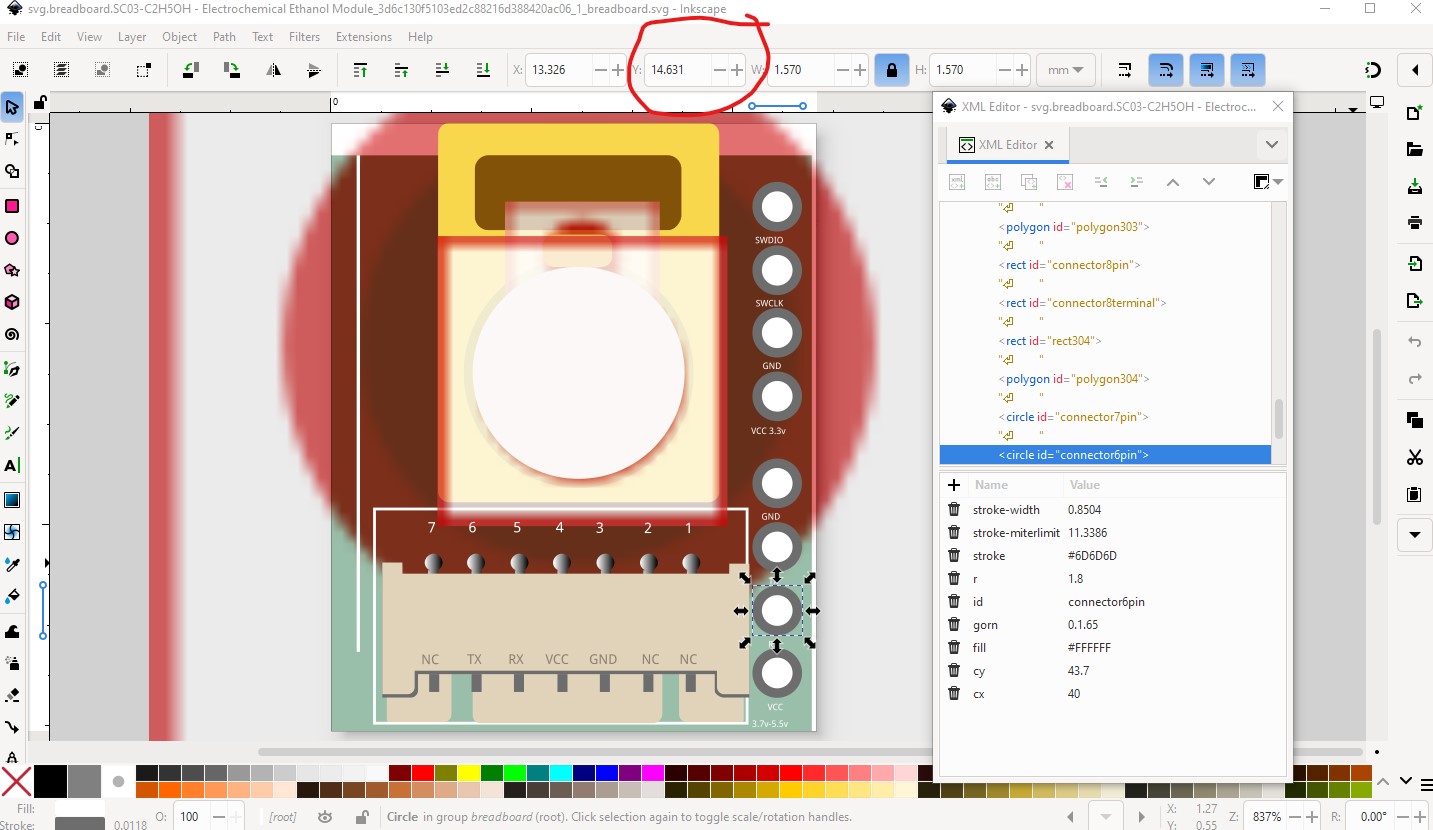The image size is (1433, 830).
Task: Add a new attribute with plus icon
Action: pos(954,485)
